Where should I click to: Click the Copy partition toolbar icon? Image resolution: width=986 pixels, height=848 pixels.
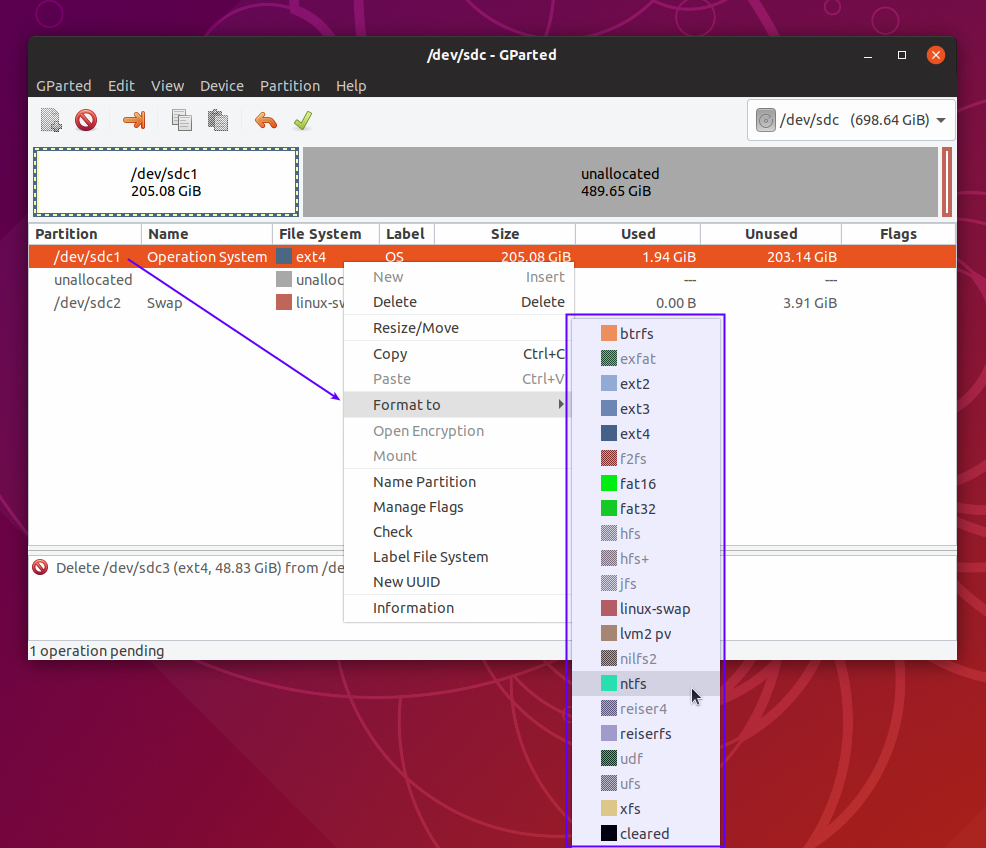pos(181,121)
